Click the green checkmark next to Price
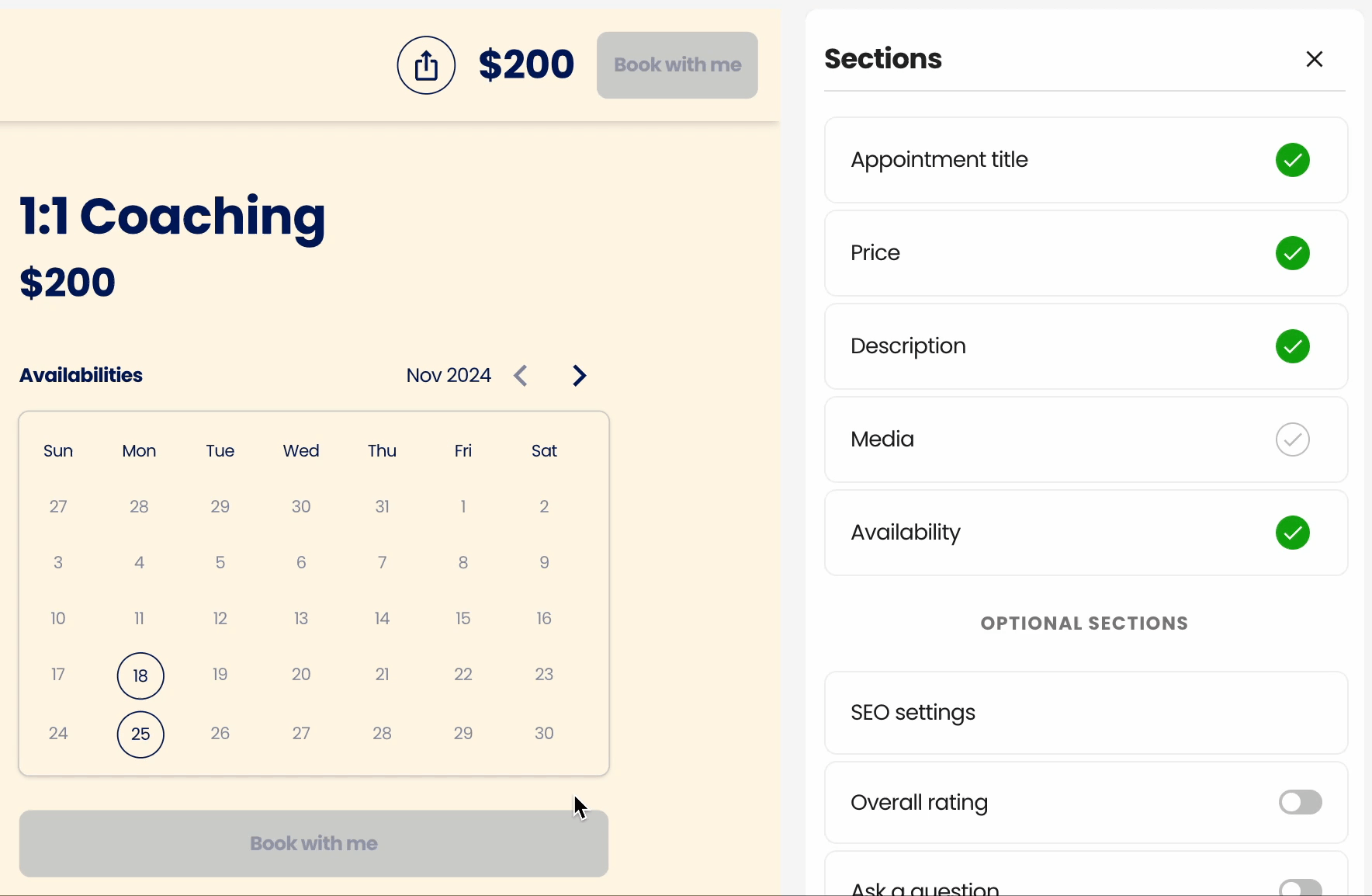Screen dimensions: 1372x896 click(1292, 253)
